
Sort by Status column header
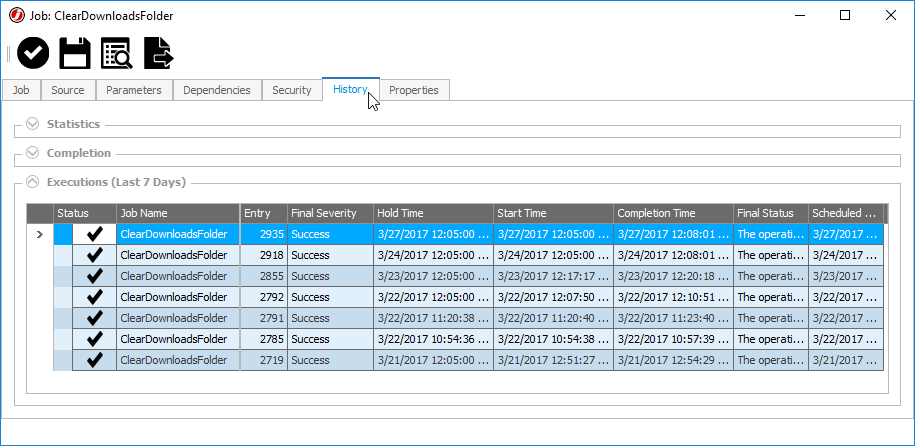click(85, 213)
